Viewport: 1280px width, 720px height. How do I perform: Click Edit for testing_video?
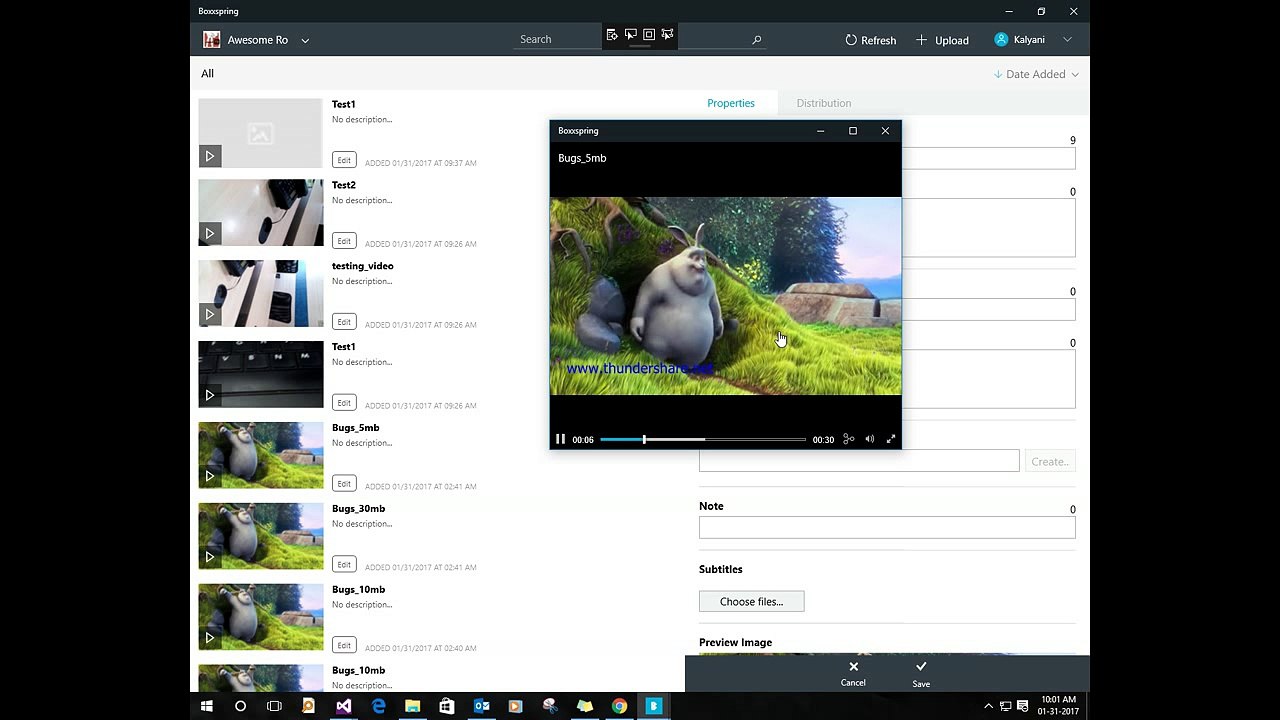click(x=344, y=322)
